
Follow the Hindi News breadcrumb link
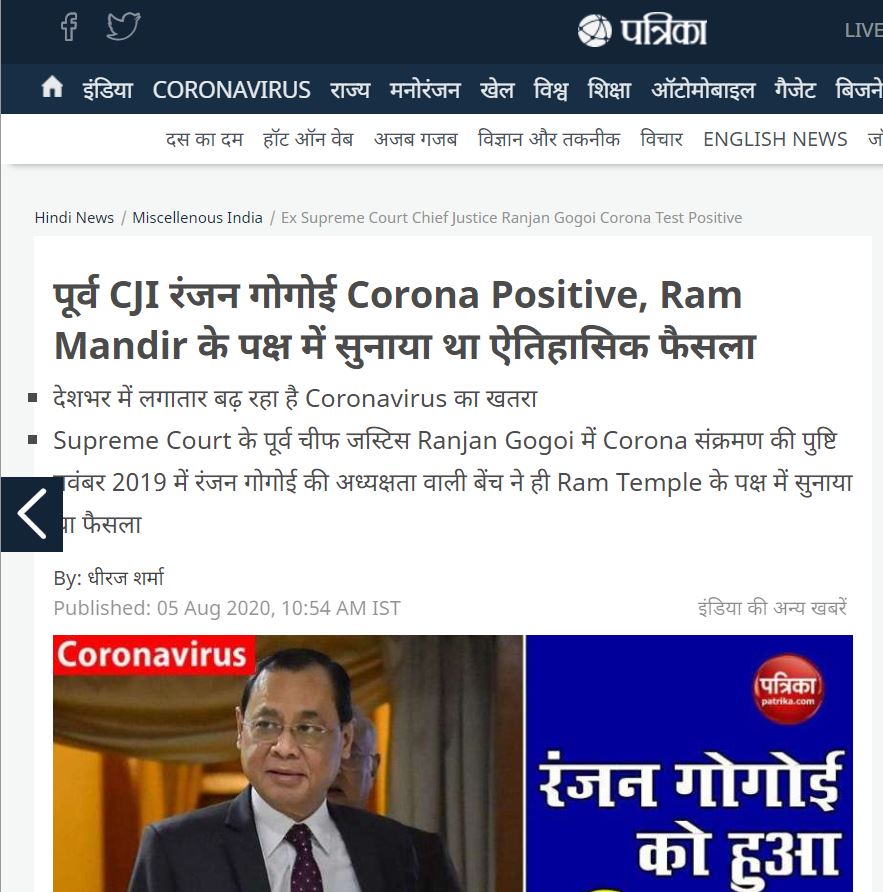(74, 218)
